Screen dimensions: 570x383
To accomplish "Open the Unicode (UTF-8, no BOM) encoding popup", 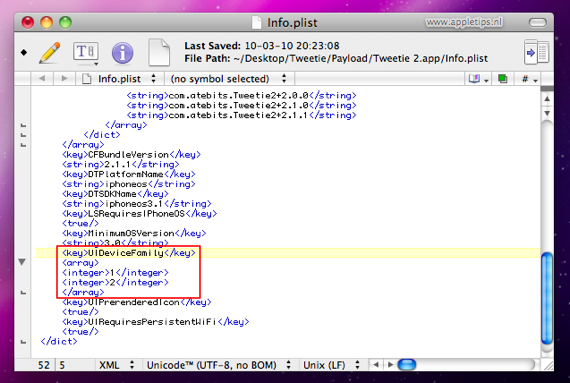I will pyautogui.click(x=219, y=365).
